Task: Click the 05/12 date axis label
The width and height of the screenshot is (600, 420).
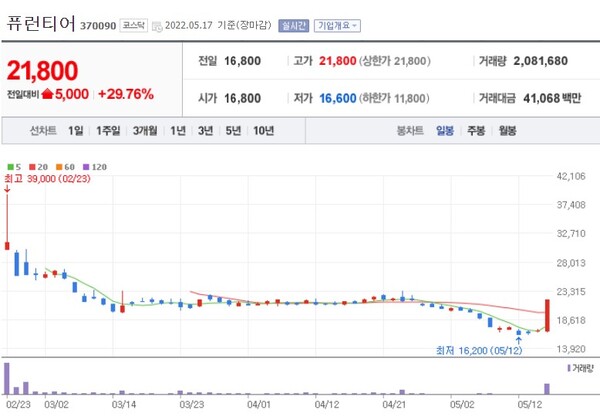Action: tap(530, 404)
